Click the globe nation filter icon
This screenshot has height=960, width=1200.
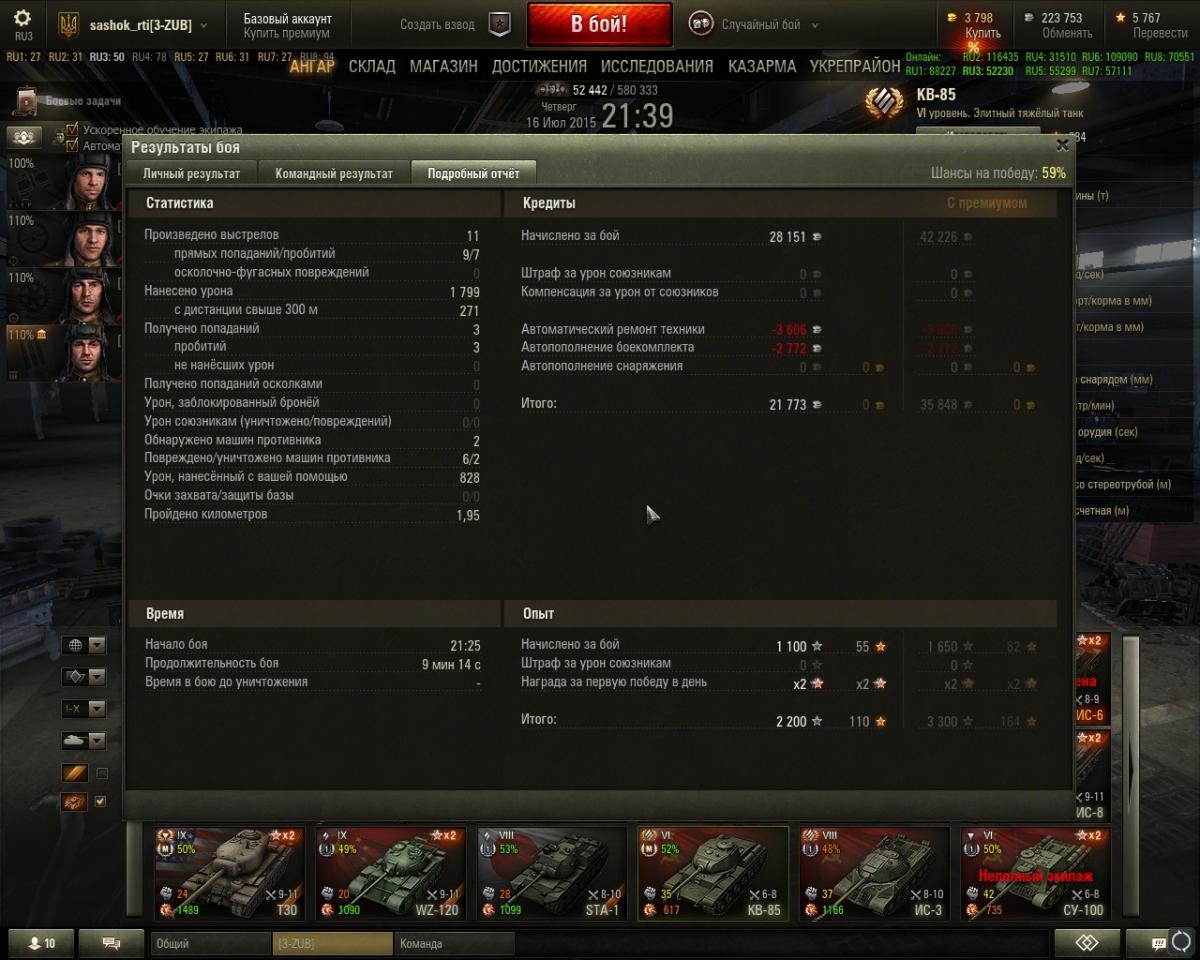click(x=75, y=645)
